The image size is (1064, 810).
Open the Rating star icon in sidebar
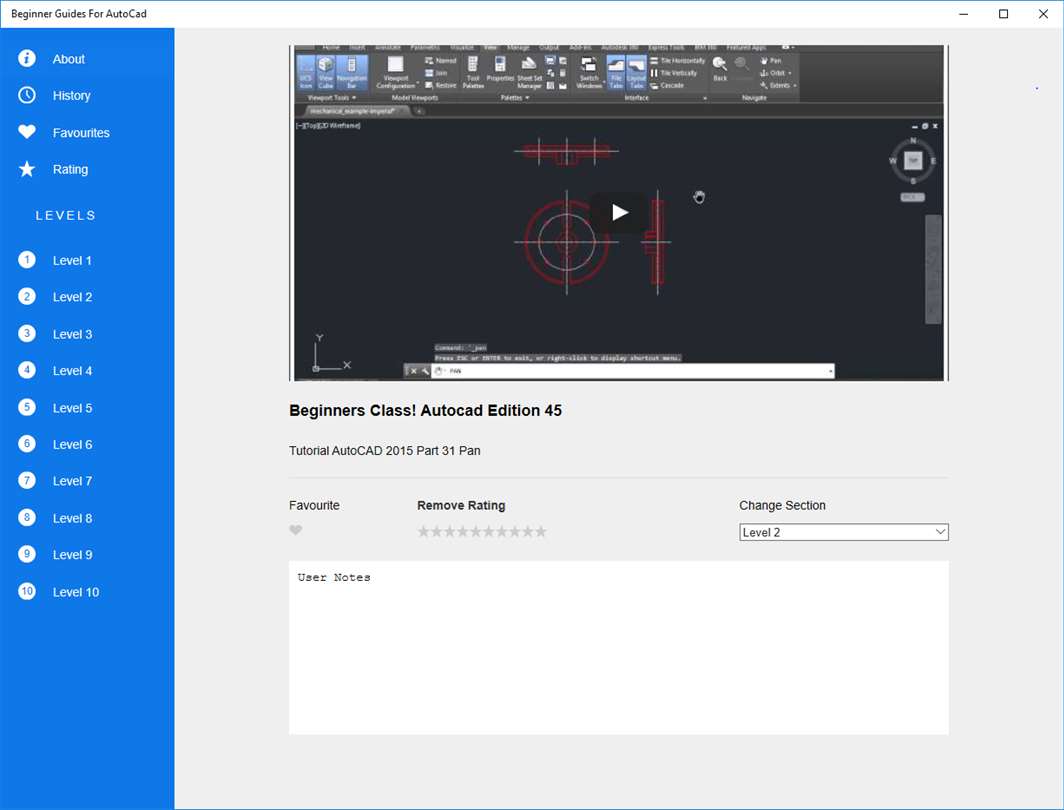pos(26,169)
